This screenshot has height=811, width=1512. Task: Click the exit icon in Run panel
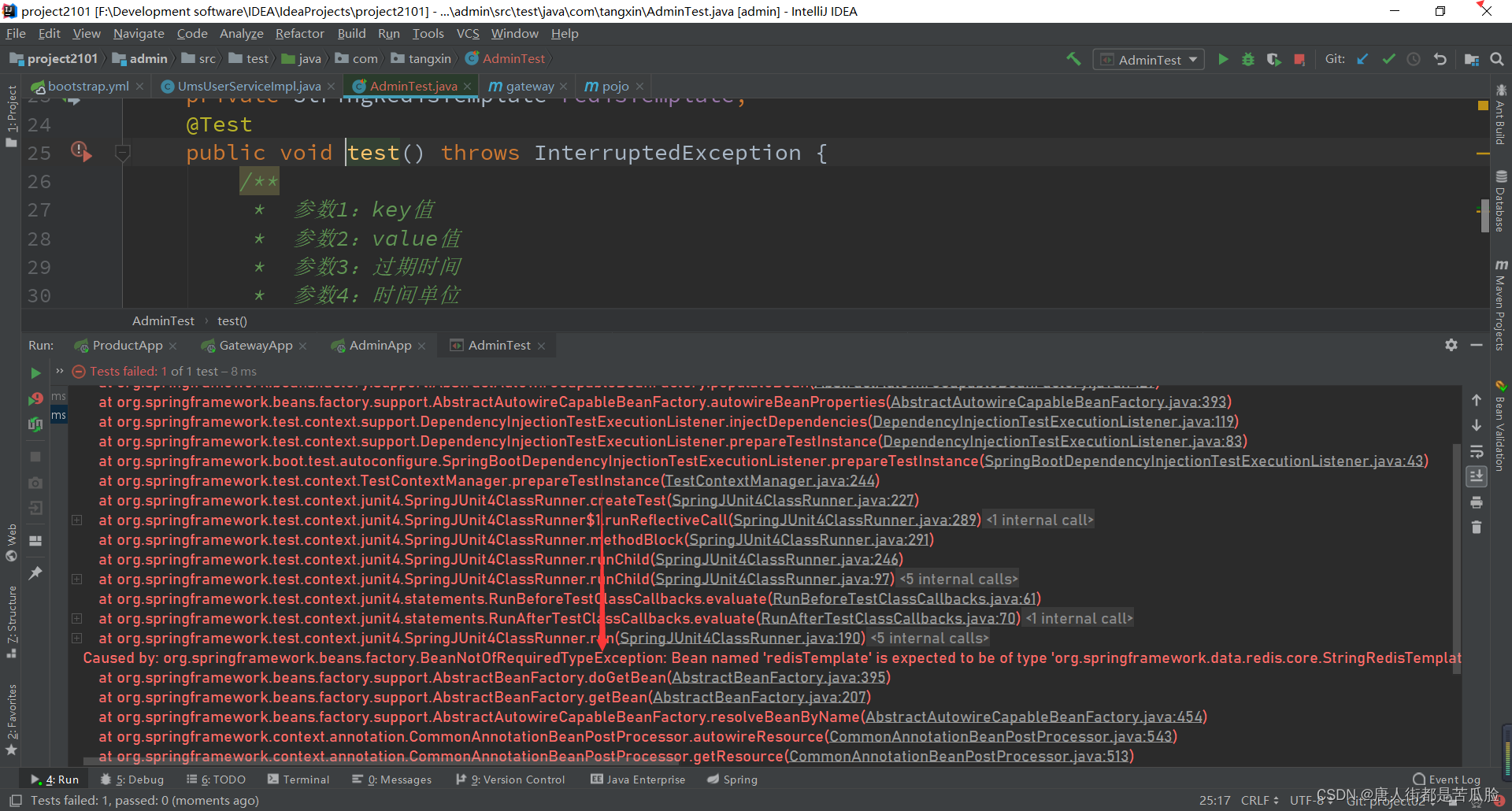(35, 509)
